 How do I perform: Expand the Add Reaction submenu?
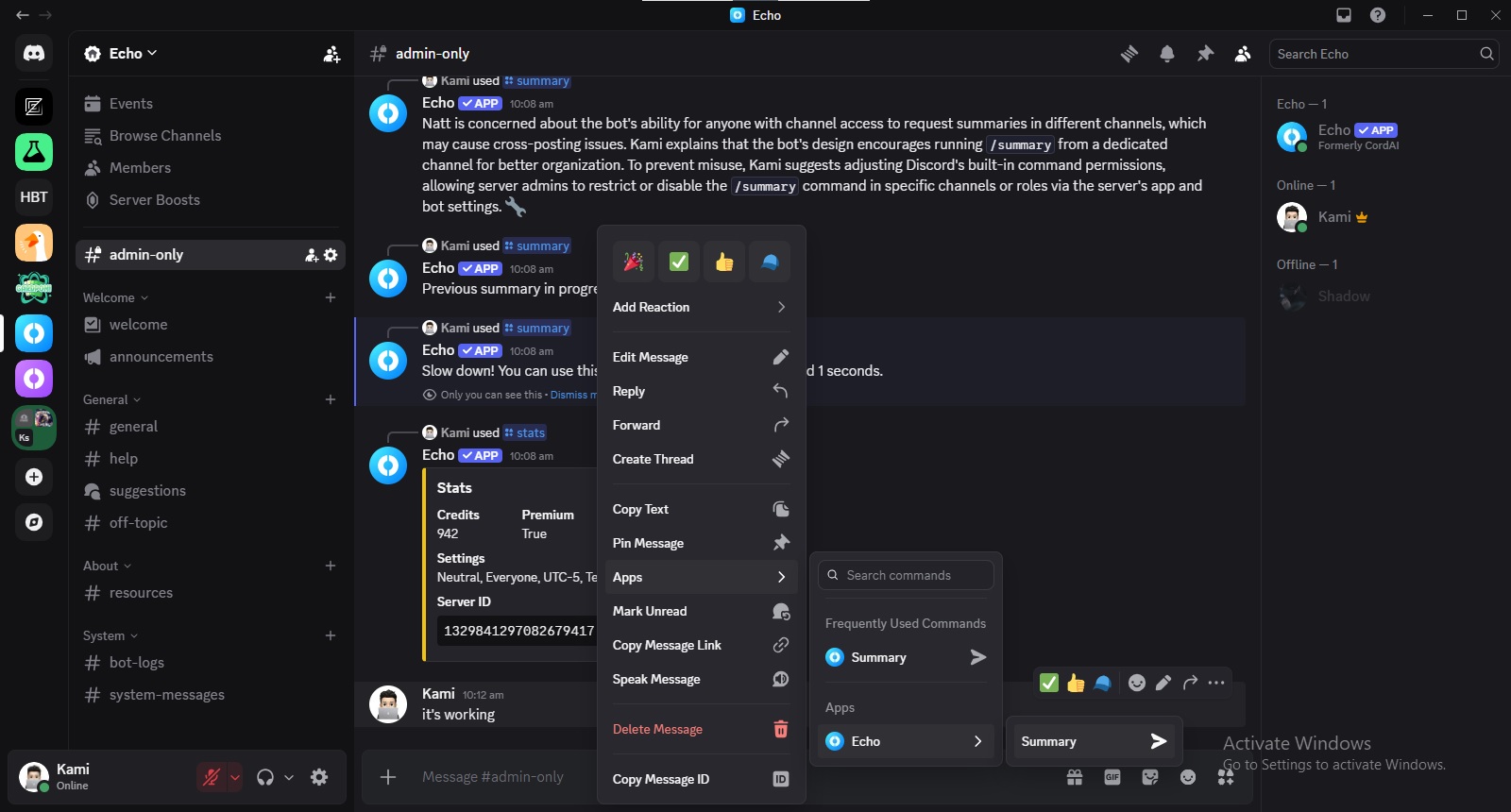click(700, 307)
